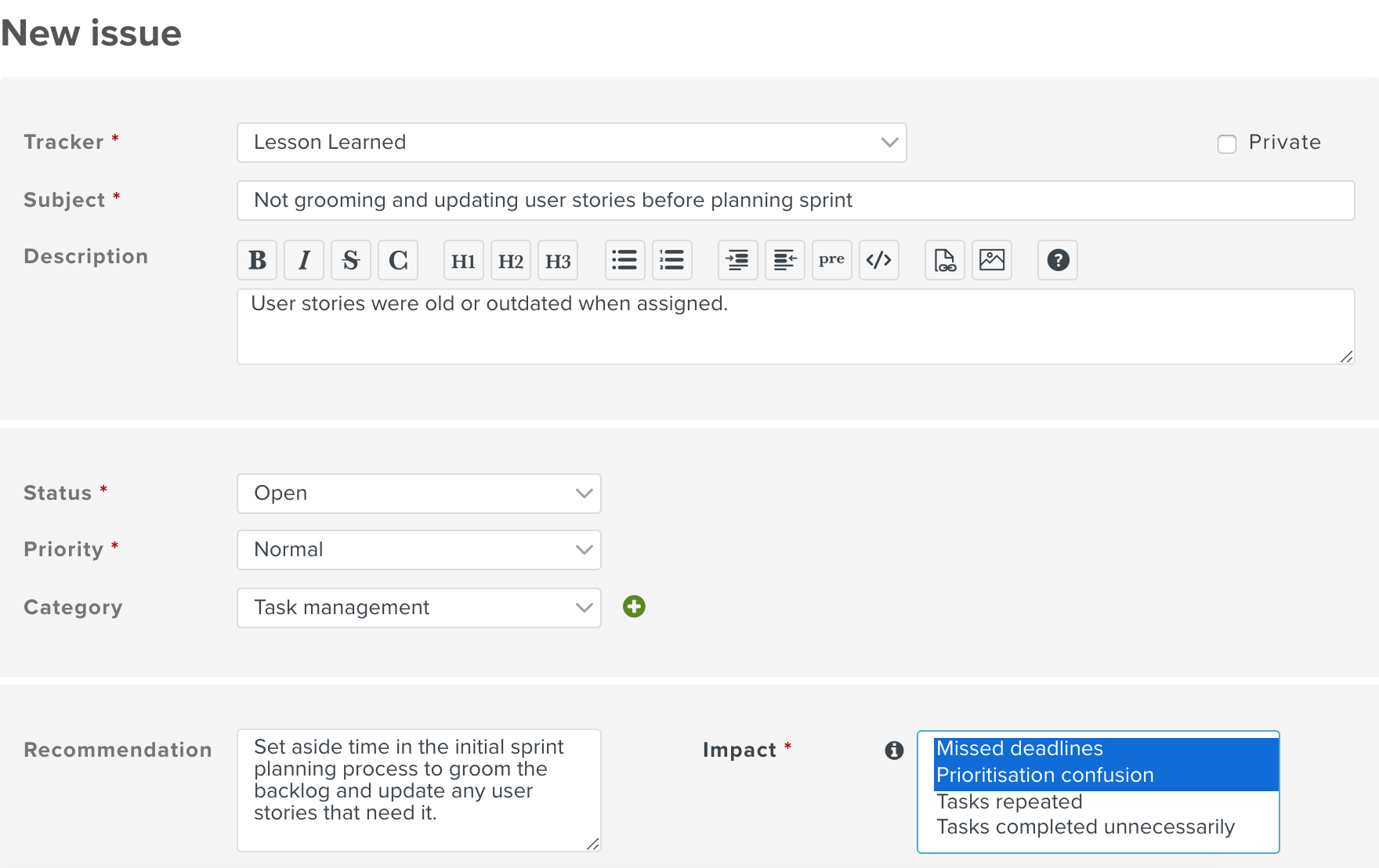The height and width of the screenshot is (868, 1379).
Task: Toggle bold formatting in description toolbar
Action: 257,260
